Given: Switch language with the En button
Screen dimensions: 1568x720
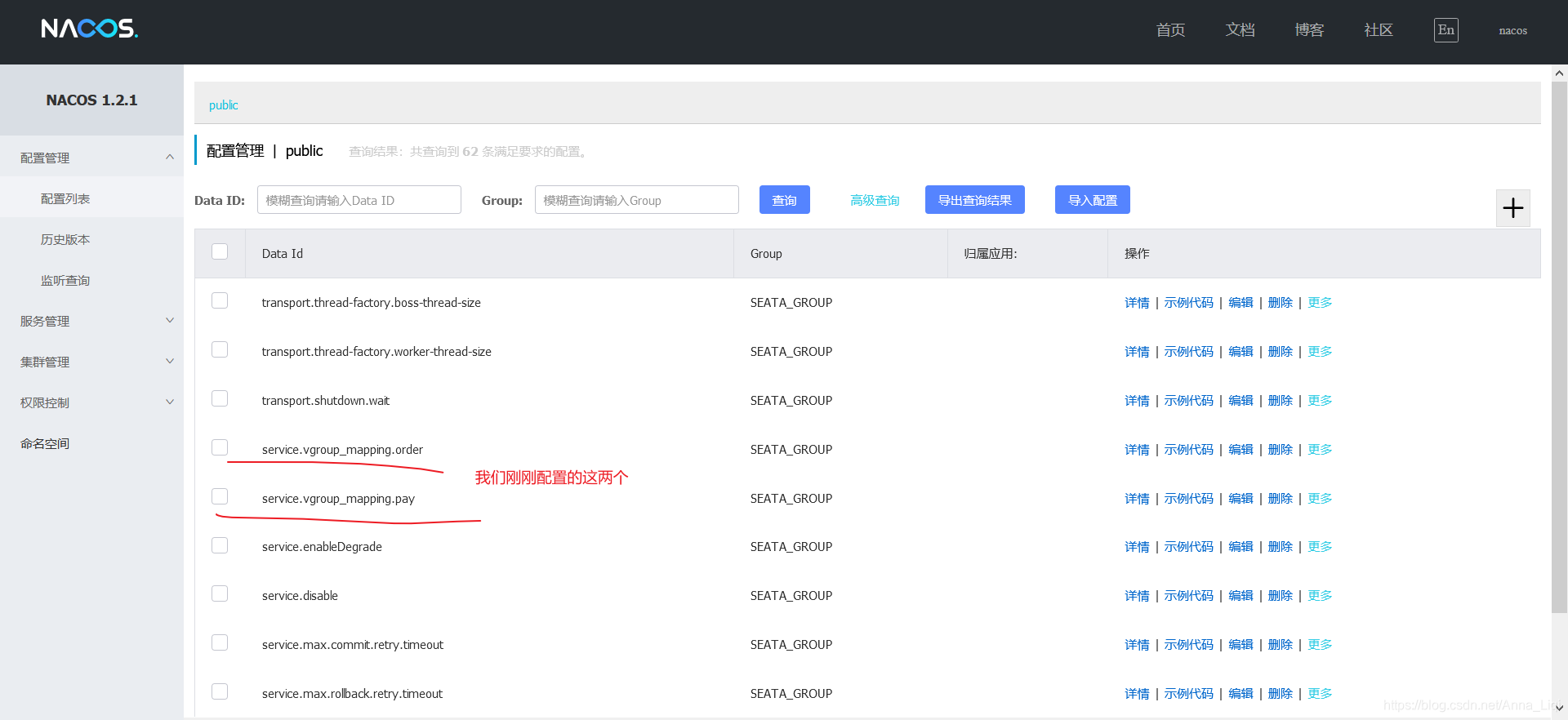Looking at the screenshot, I should pos(1446,30).
